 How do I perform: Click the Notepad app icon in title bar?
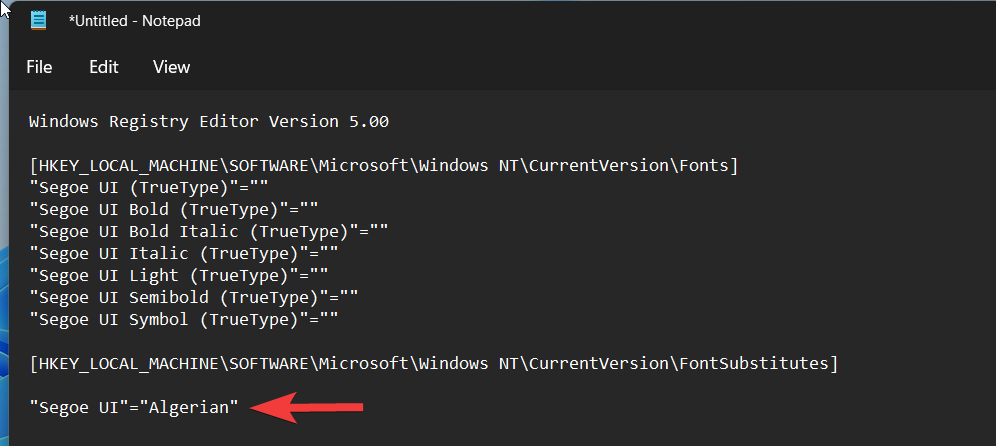pyautogui.click(x=39, y=20)
